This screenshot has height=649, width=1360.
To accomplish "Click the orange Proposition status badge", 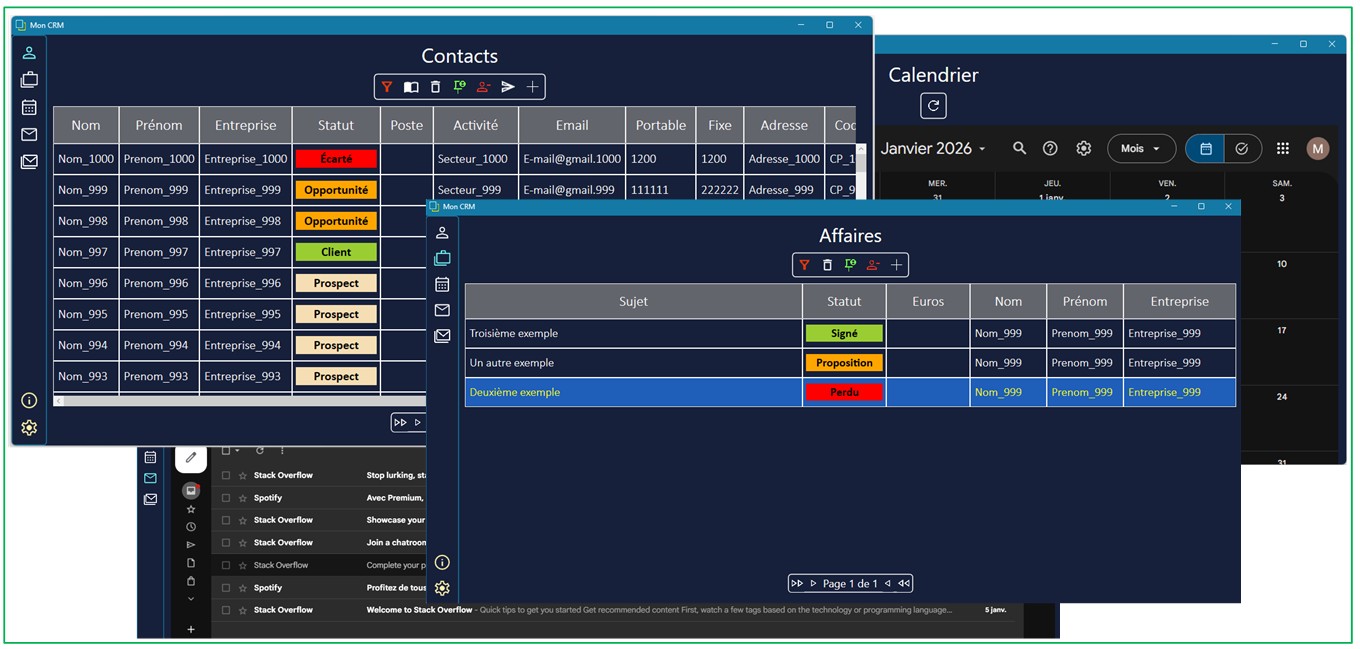I will 844,363.
